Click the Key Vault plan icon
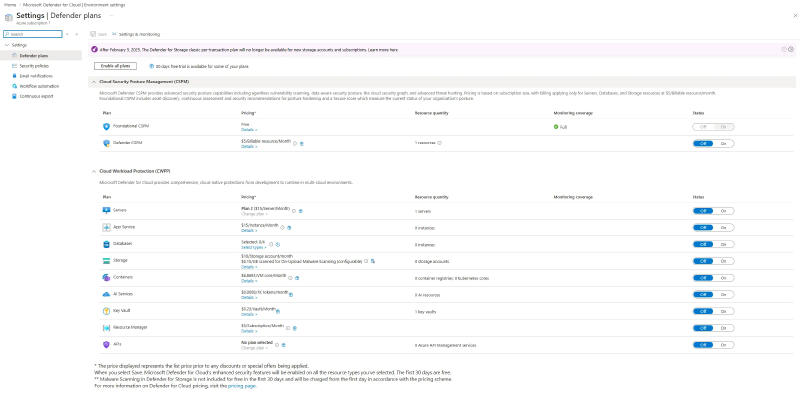The height and width of the screenshot is (396, 800). pyautogui.click(x=106, y=311)
